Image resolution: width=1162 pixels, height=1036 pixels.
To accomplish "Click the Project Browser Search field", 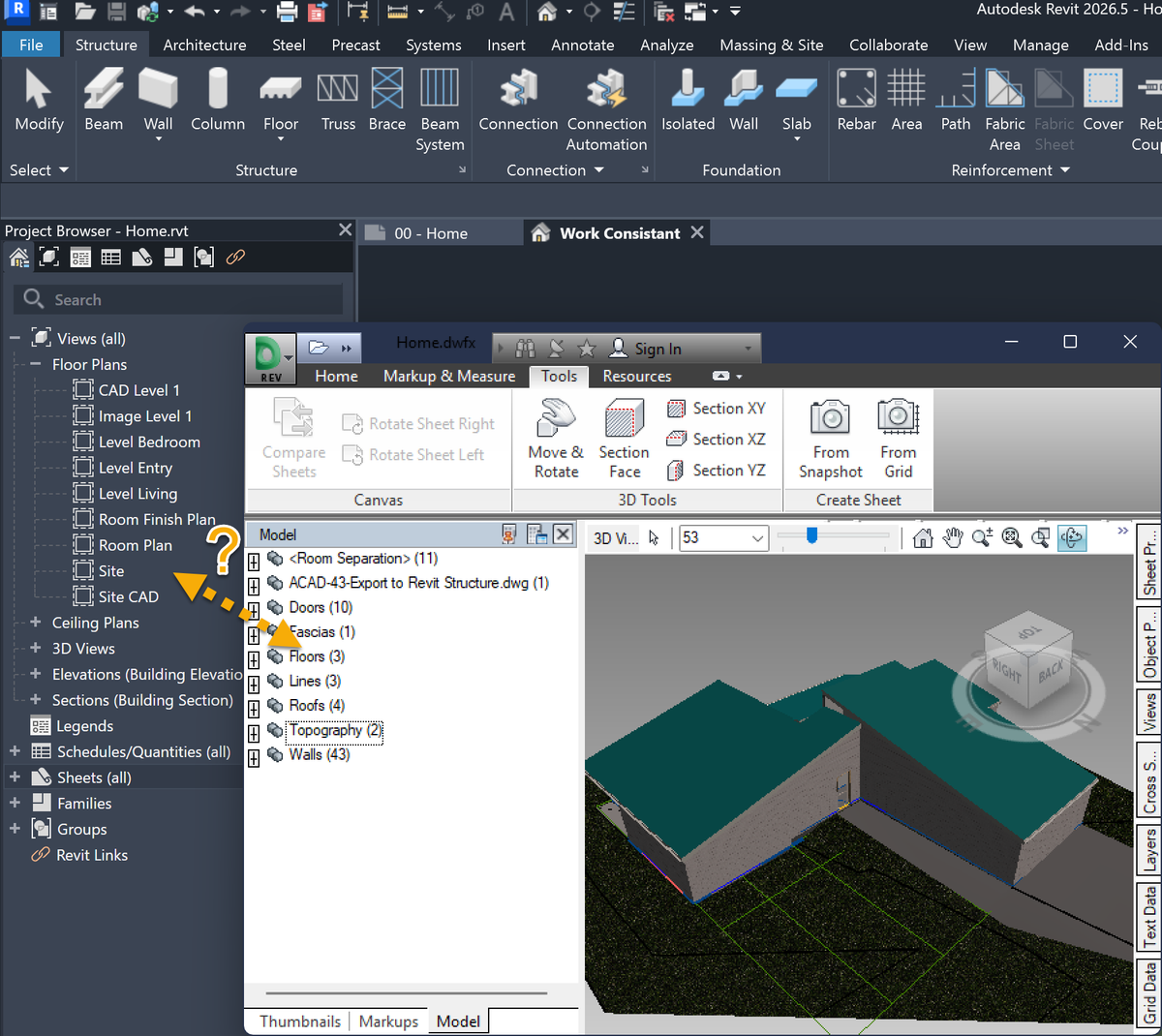I will pyautogui.click(x=178, y=299).
